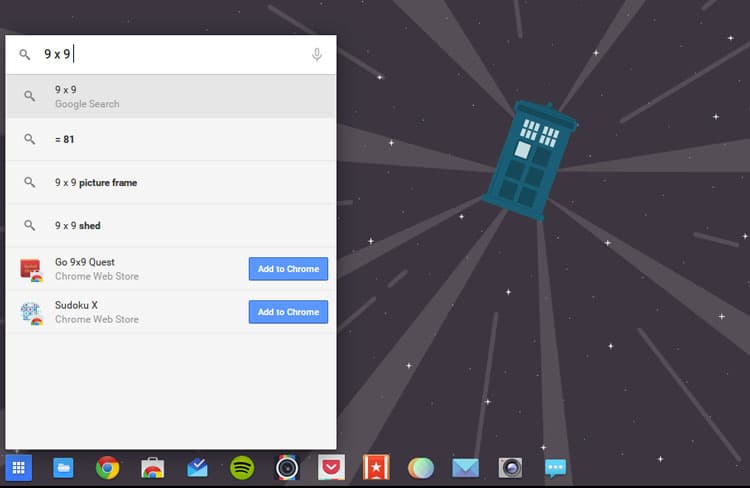The image size is (750, 488).
Task: Click the microphone voice search icon
Action: coord(317,55)
